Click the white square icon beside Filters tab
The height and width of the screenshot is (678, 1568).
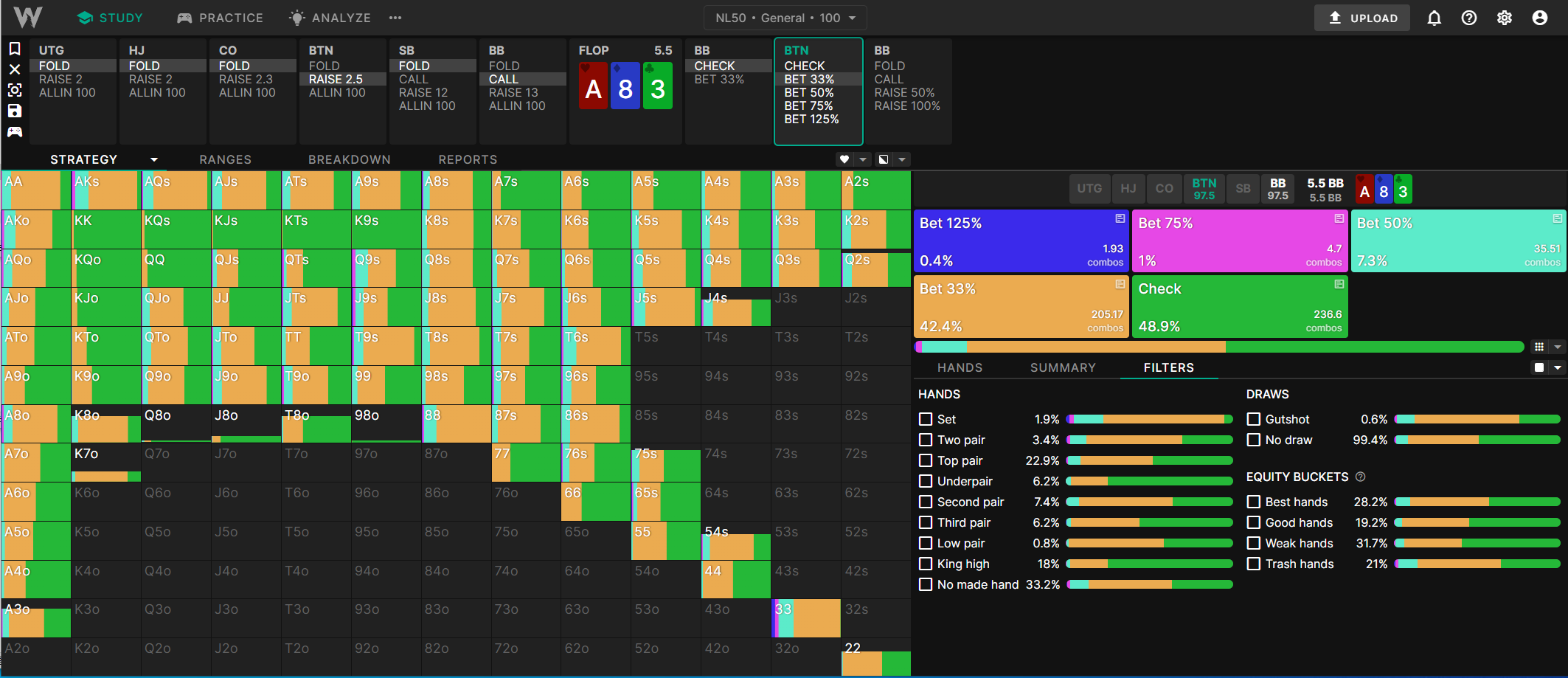tap(1539, 367)
